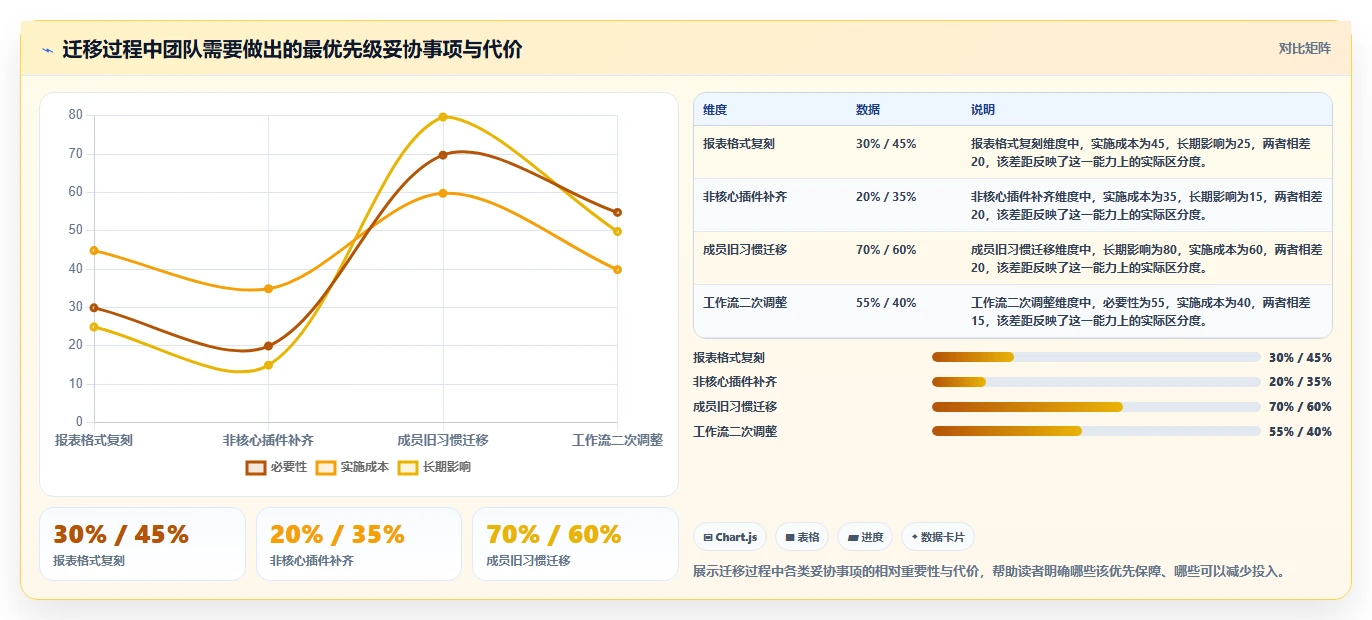Image resolution: width=1372 pixels, height=620 pixels.
Task: Click 必要性 data point at 成员旧习惯迁移 (70)
Action: (443, 155)
